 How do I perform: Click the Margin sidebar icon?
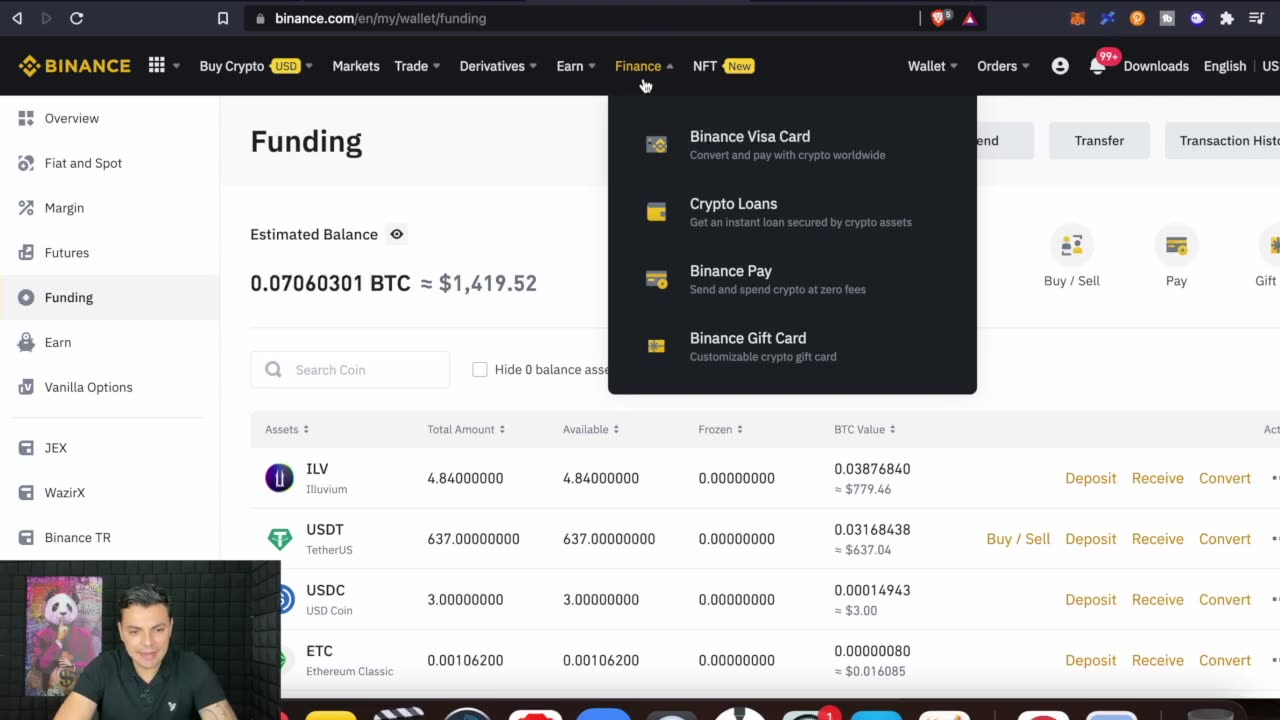click(26, 208)
